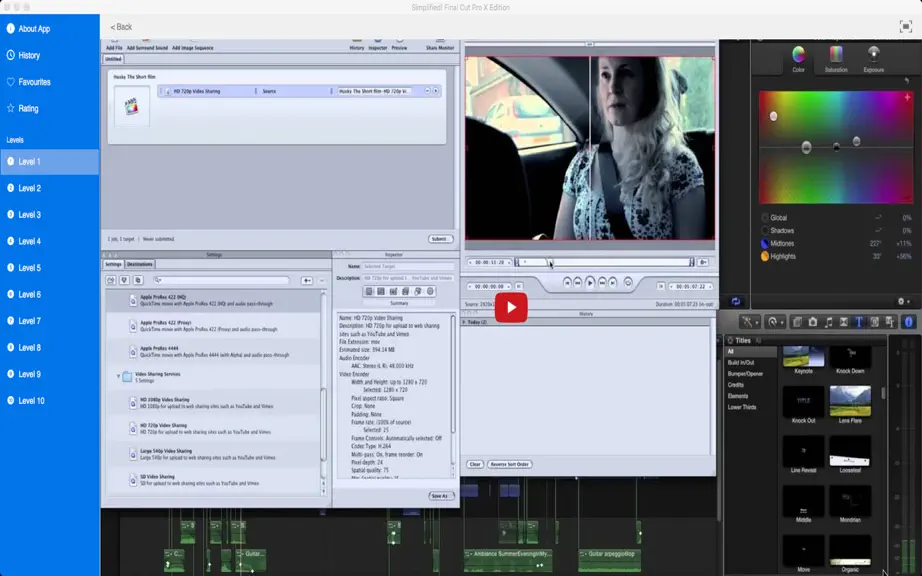Screen dimensions: 922x576
Task: Select the Final Cut Pro job thumbnail
Action: [132, 106]
